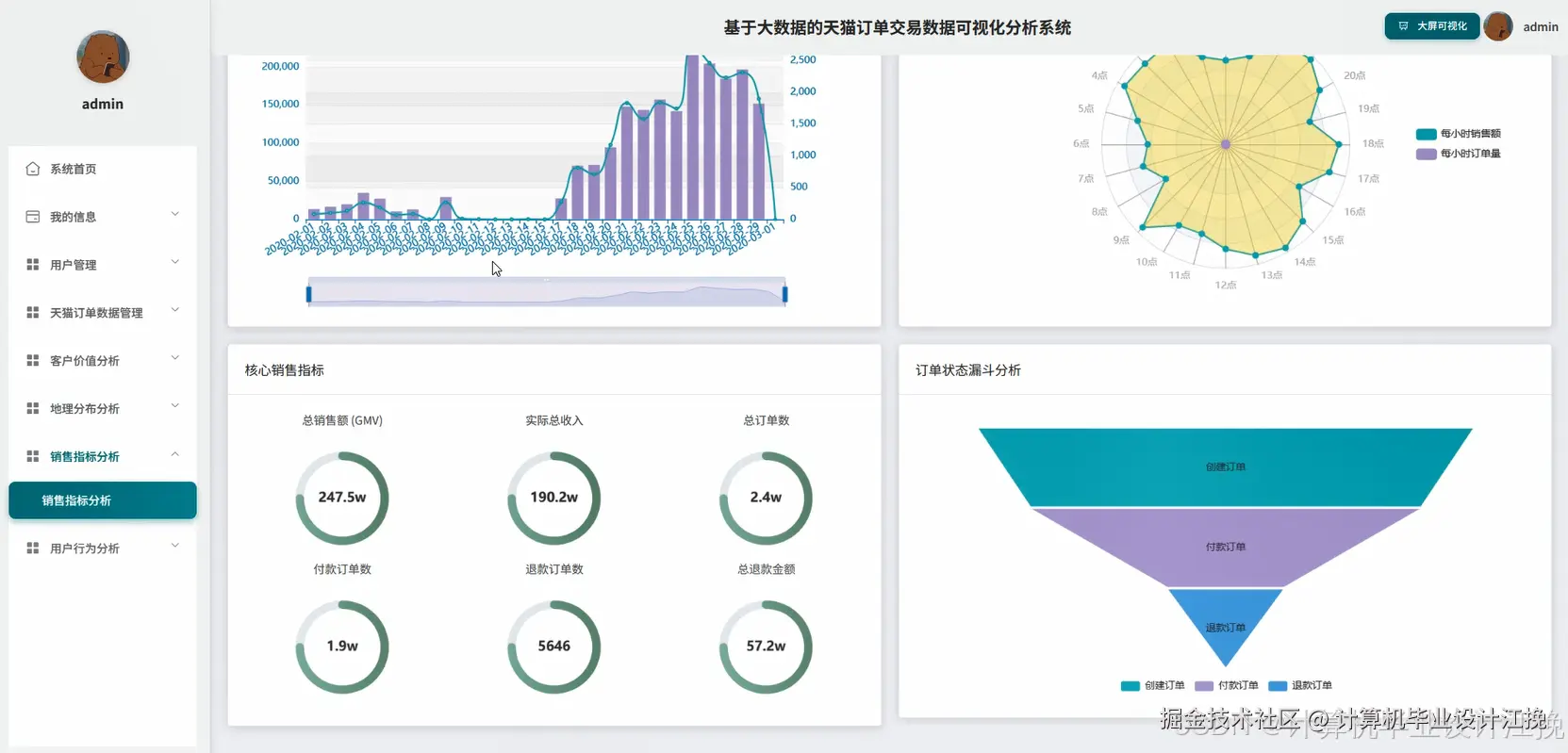
Task: Click the 5646 refund orders gauge
Action: point(554,647)
